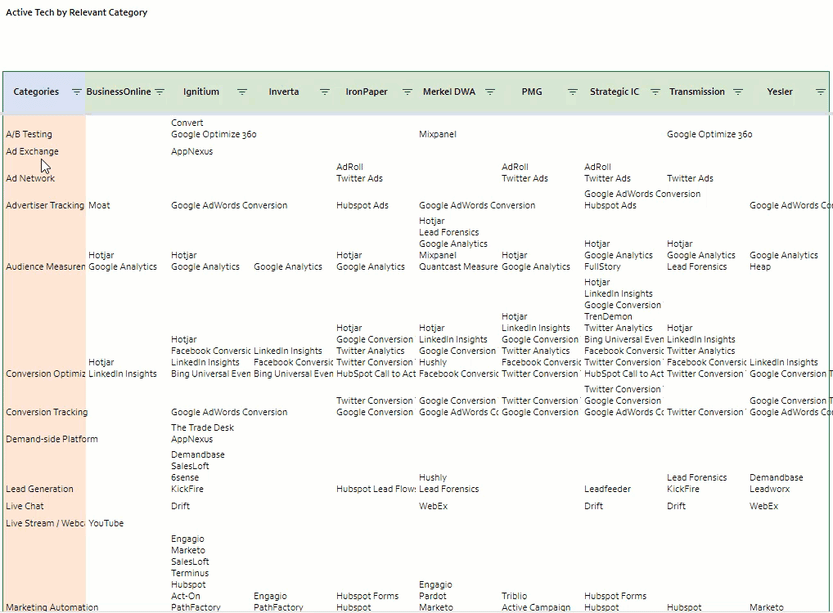Open the Merkel DWA column filter icon

point(490,92)
